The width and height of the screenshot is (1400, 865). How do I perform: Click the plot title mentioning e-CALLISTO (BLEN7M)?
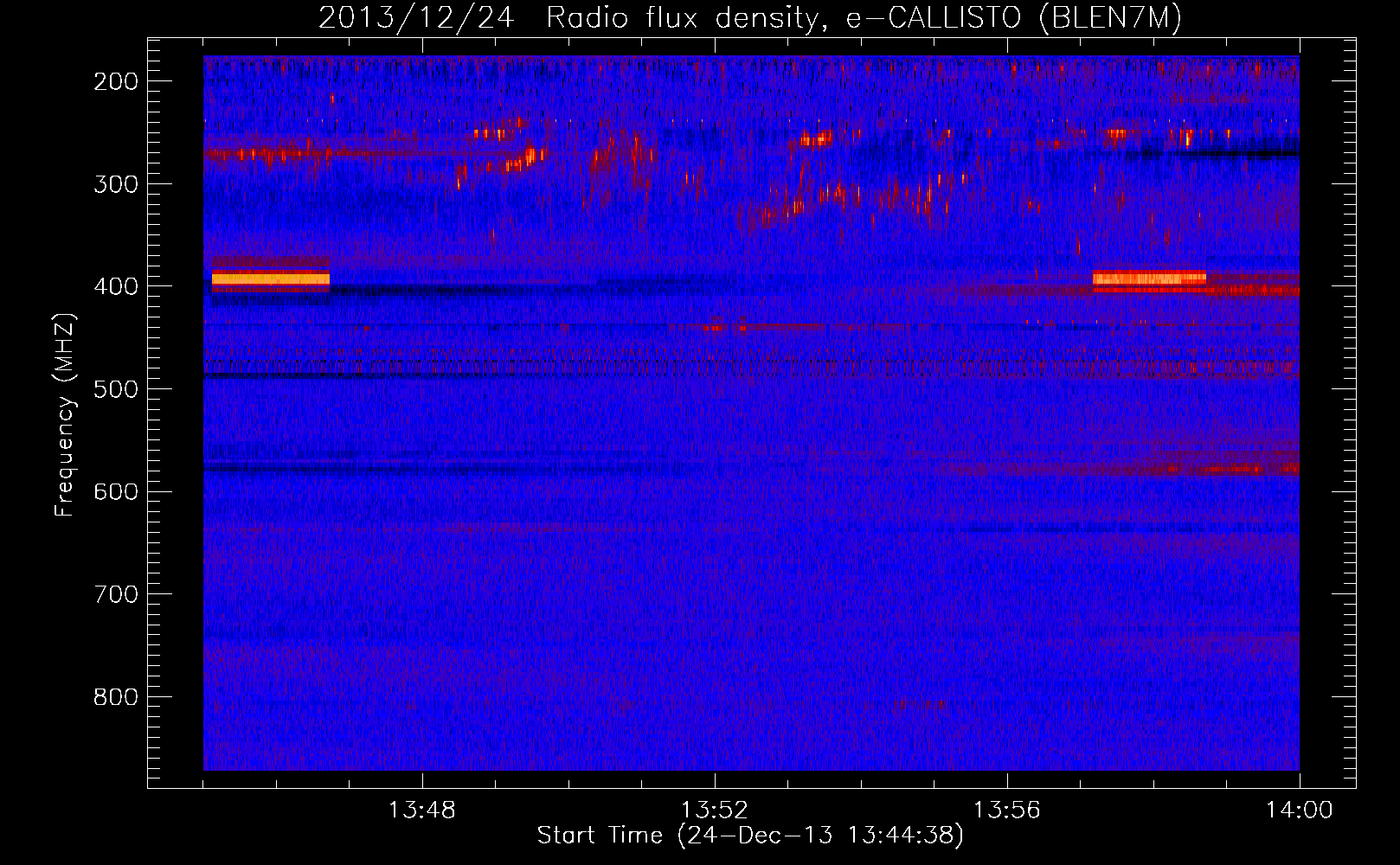pyautogui.click(x=750, y=17)
